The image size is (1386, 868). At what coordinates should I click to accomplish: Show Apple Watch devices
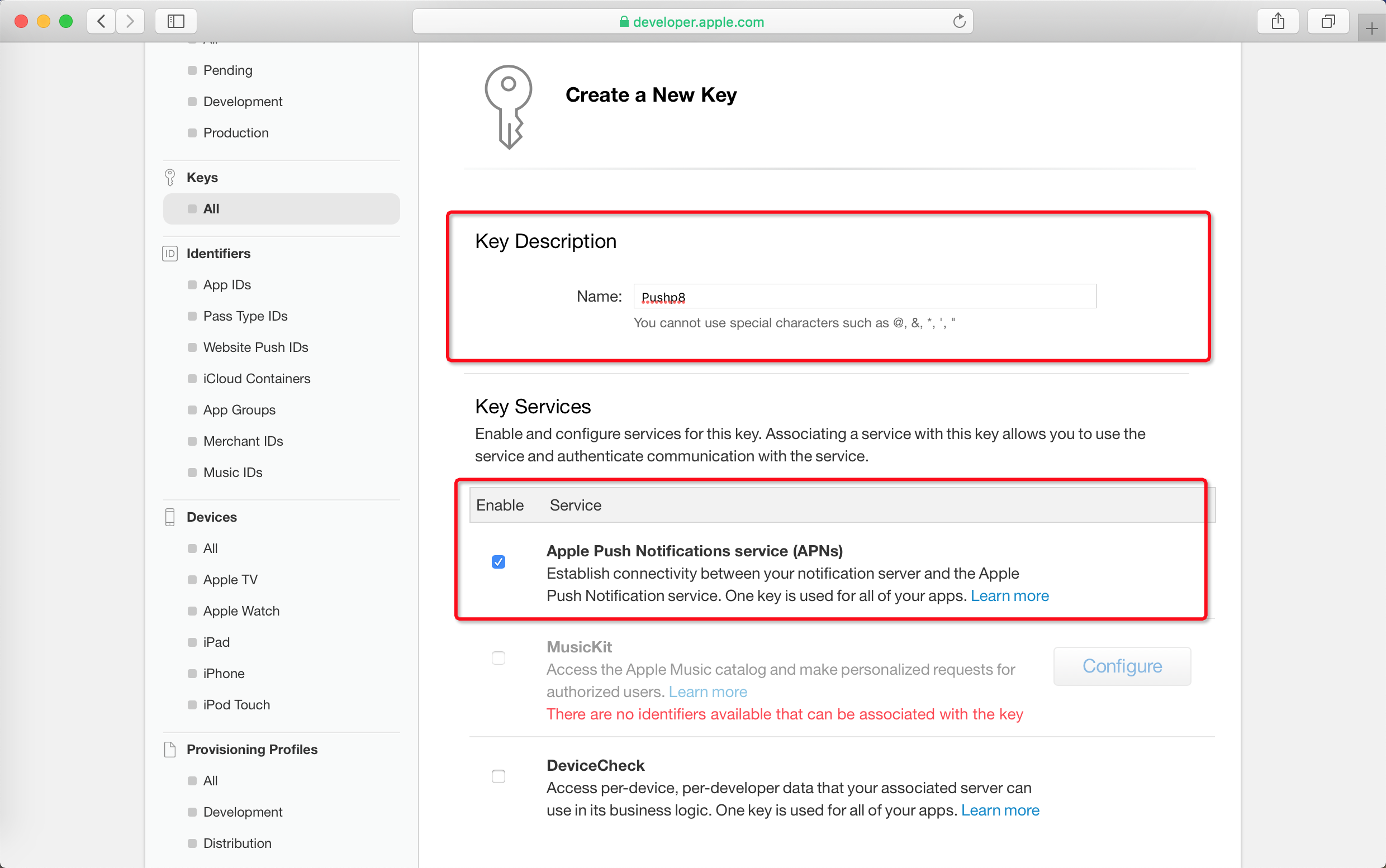pos(241,611)
